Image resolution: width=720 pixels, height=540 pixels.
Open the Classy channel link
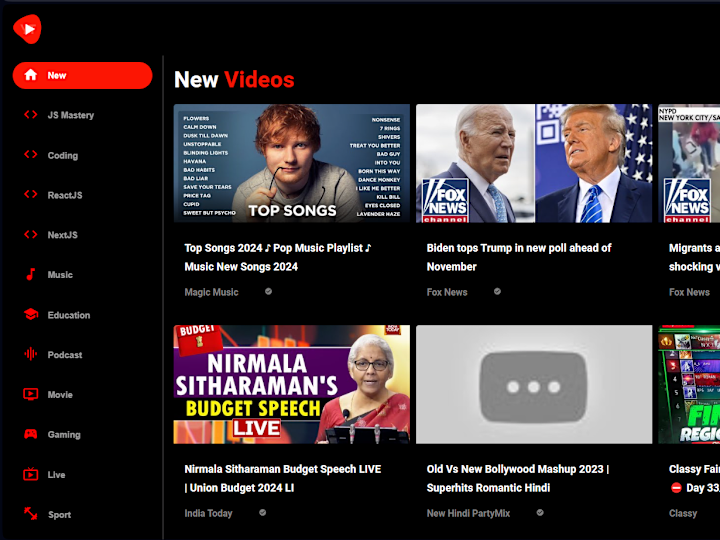pyautogui.click(x=683, y=513)
